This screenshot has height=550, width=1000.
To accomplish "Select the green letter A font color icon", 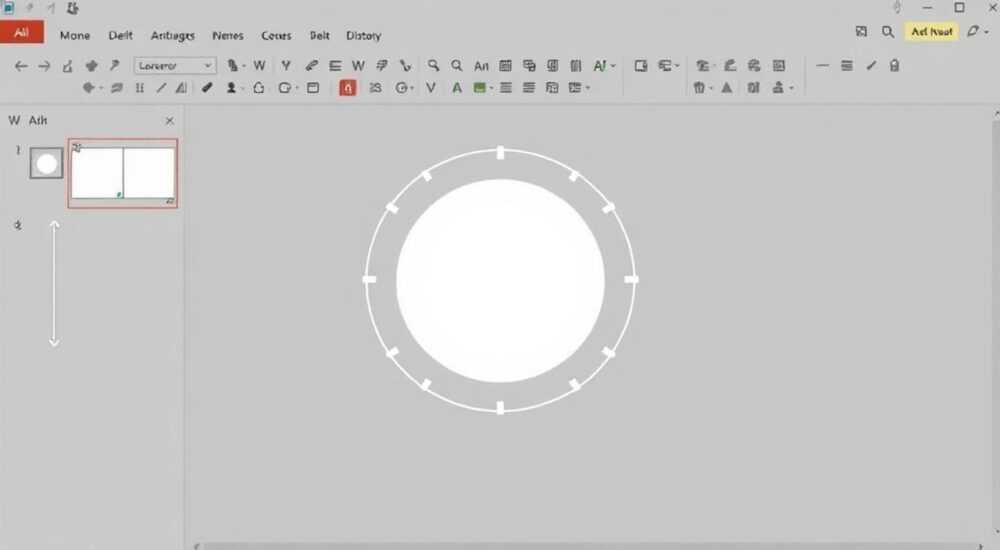I will coord(457,88).
